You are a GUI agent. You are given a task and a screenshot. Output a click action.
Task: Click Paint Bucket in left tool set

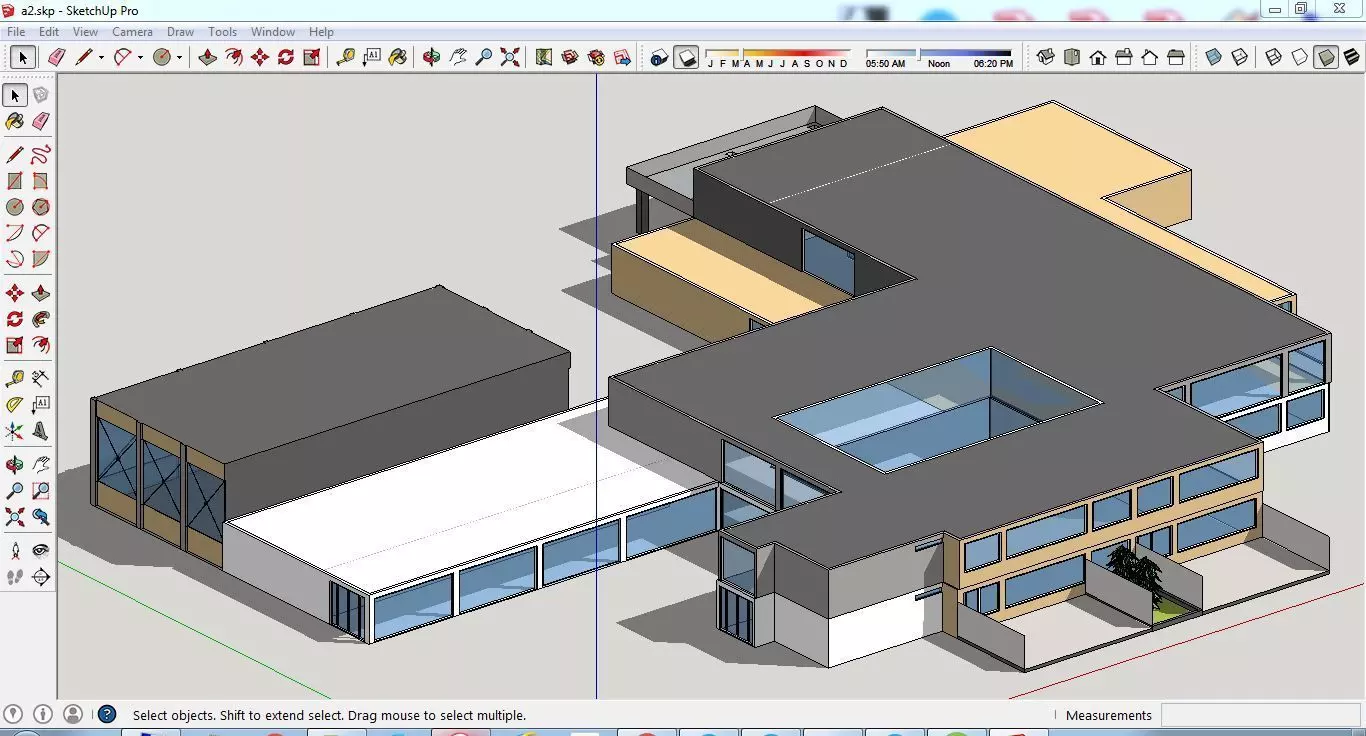point(14,121)
